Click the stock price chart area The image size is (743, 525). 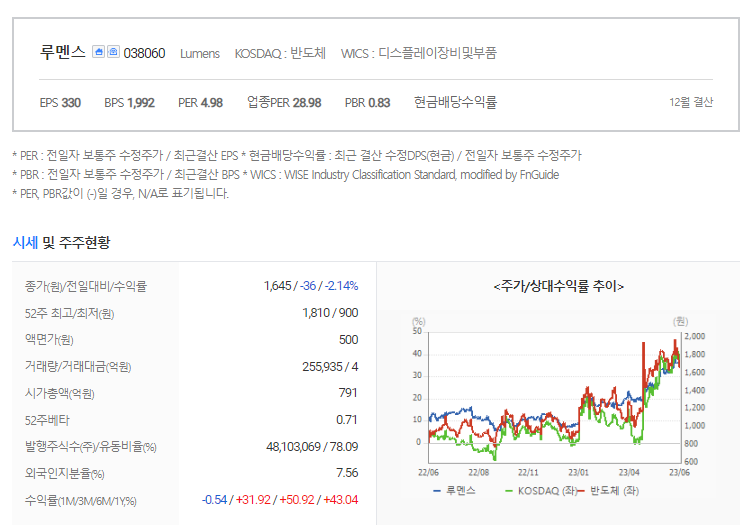pos(554,398)
